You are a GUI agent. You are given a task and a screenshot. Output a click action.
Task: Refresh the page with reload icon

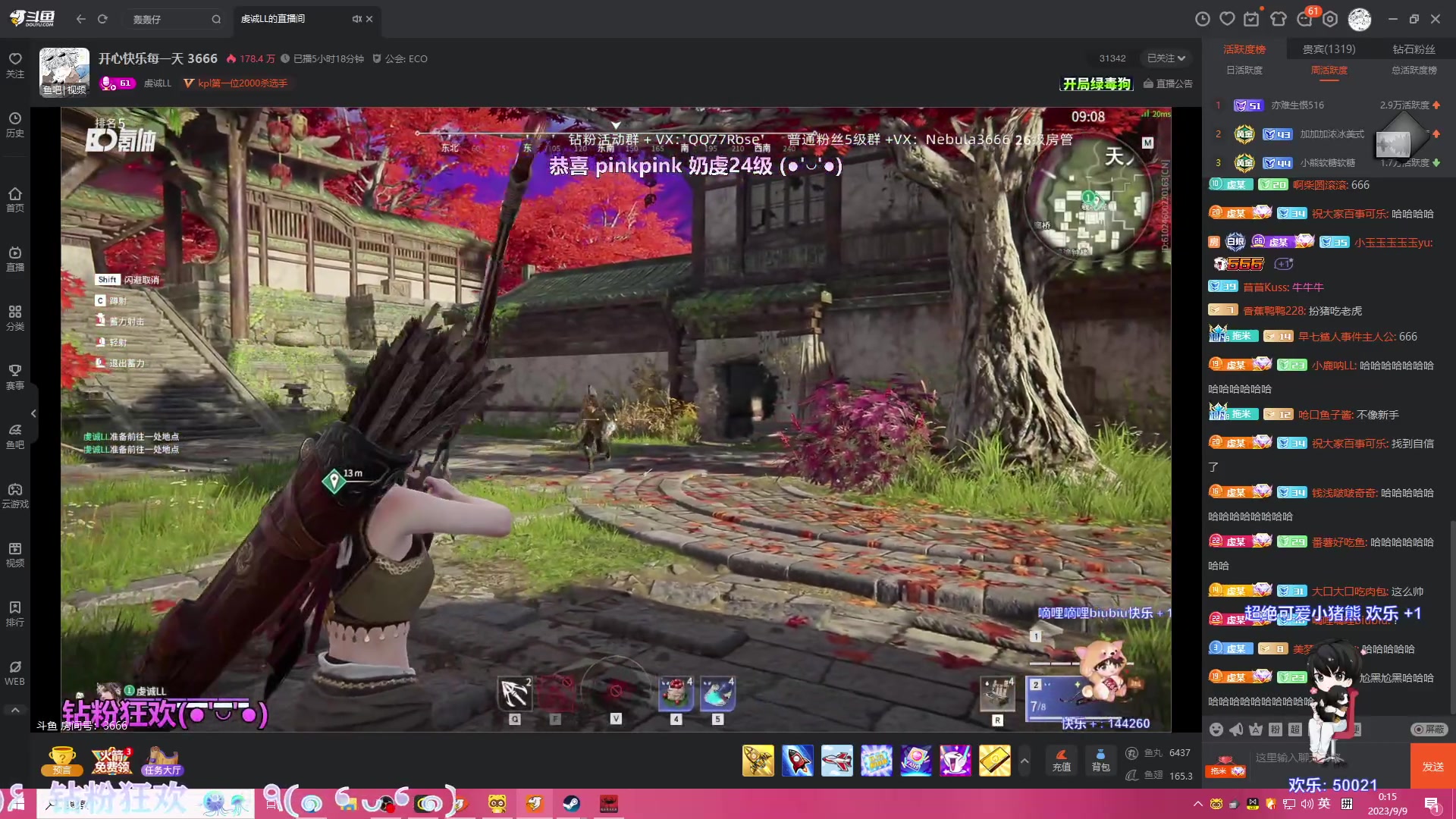102,19
